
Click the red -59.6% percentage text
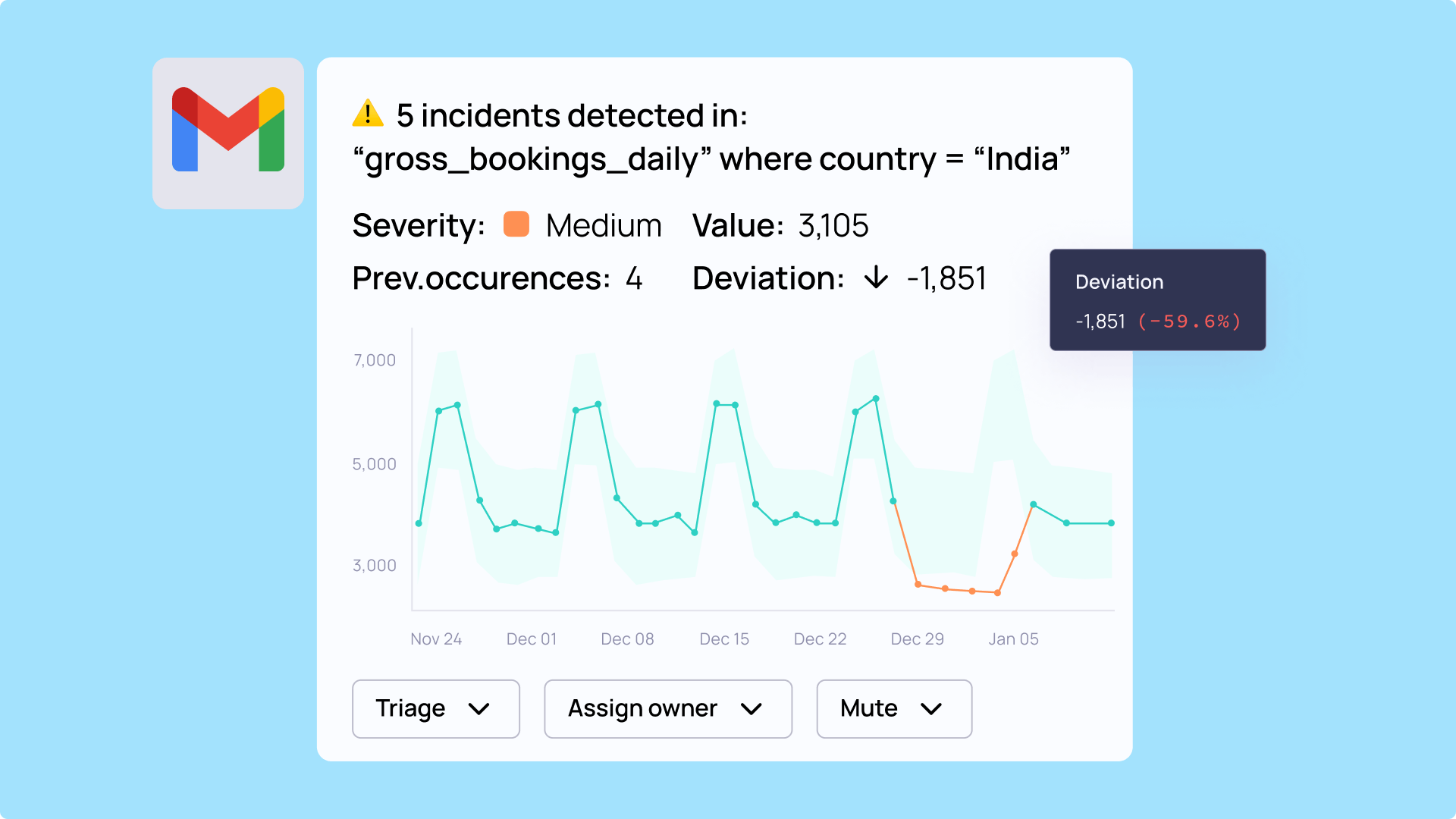click(x=1188, y=322)
